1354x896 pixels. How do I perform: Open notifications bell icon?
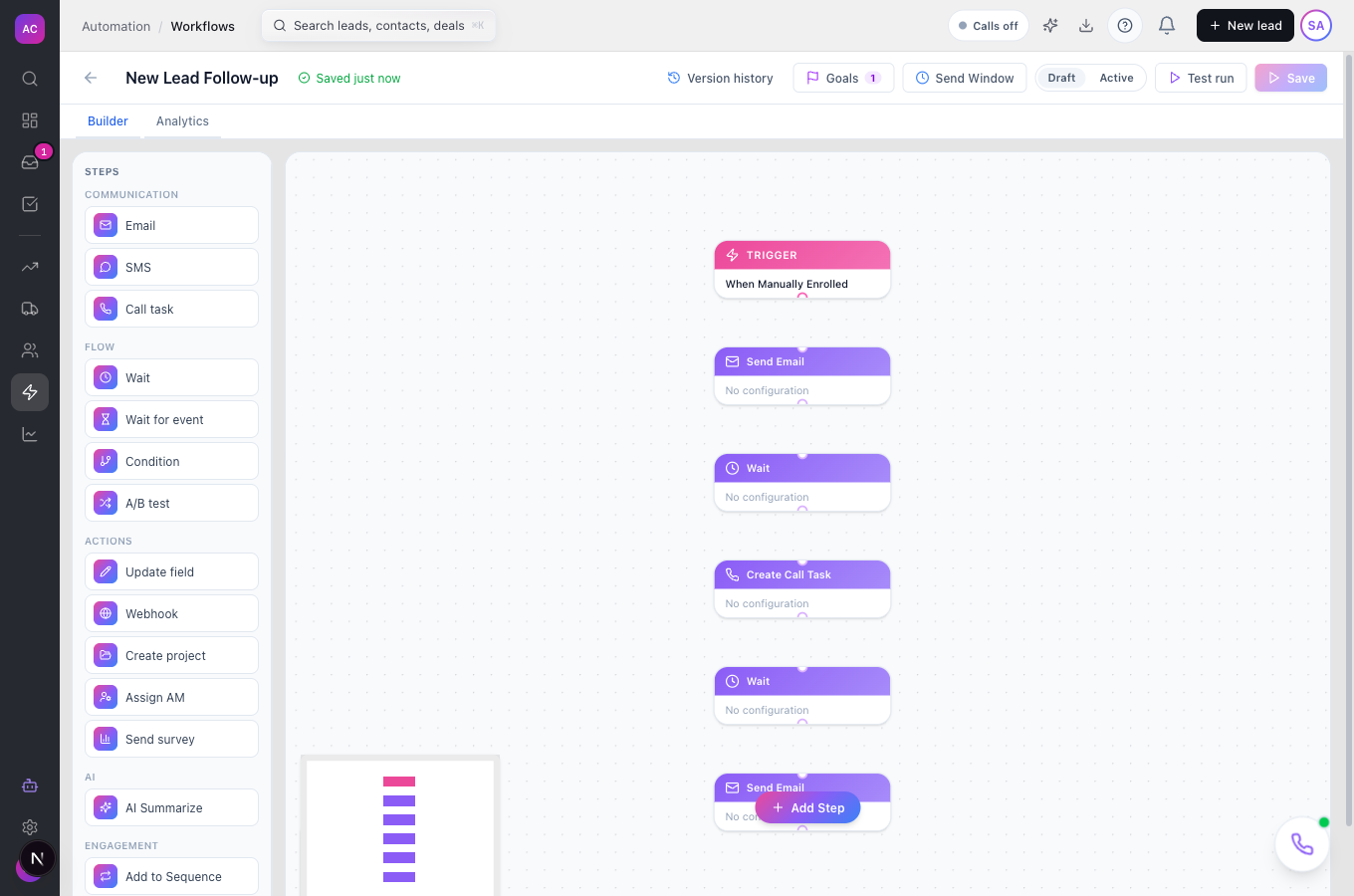coord(1167,26)
